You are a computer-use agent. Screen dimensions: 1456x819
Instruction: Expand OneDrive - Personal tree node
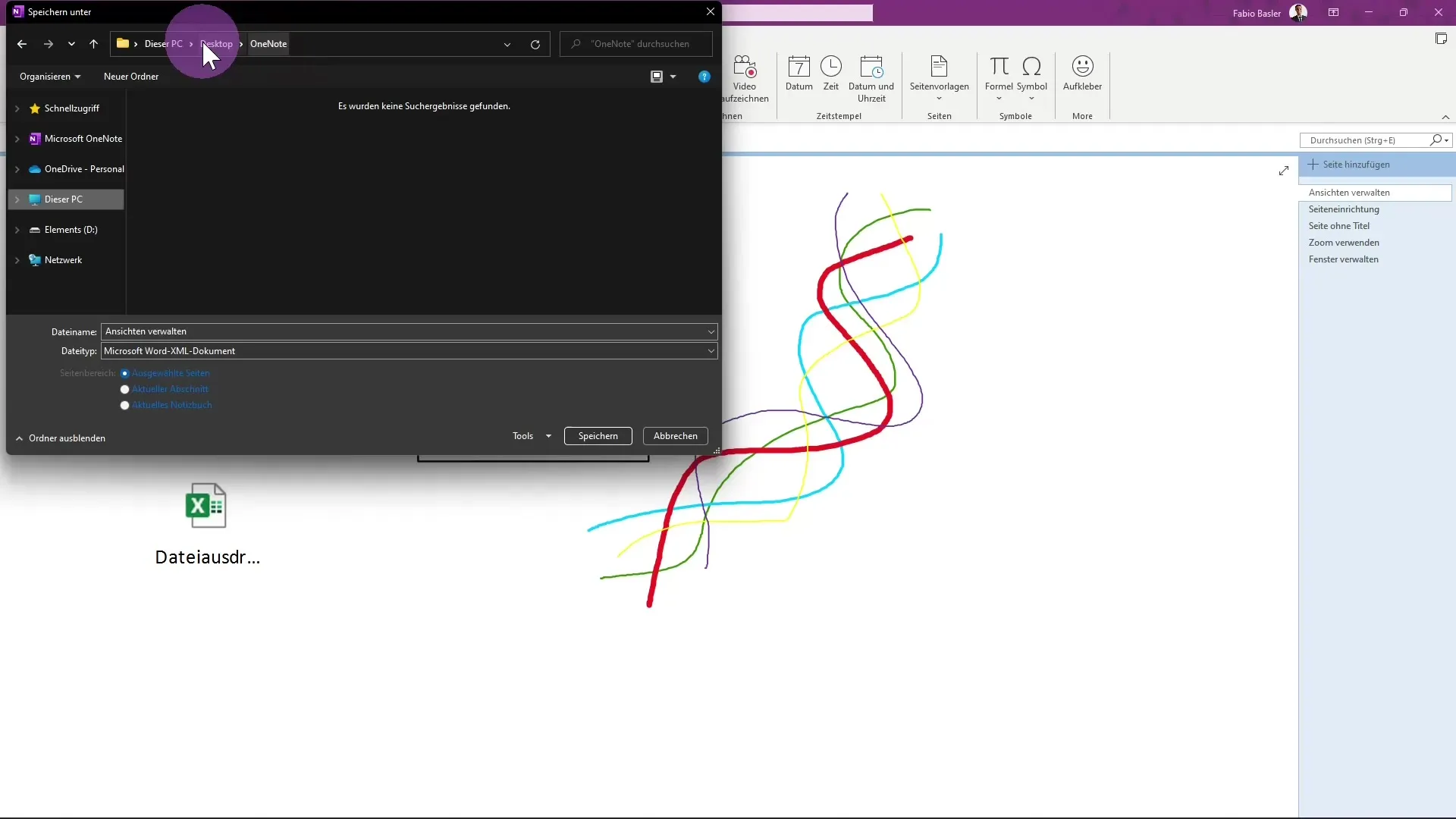17,169
